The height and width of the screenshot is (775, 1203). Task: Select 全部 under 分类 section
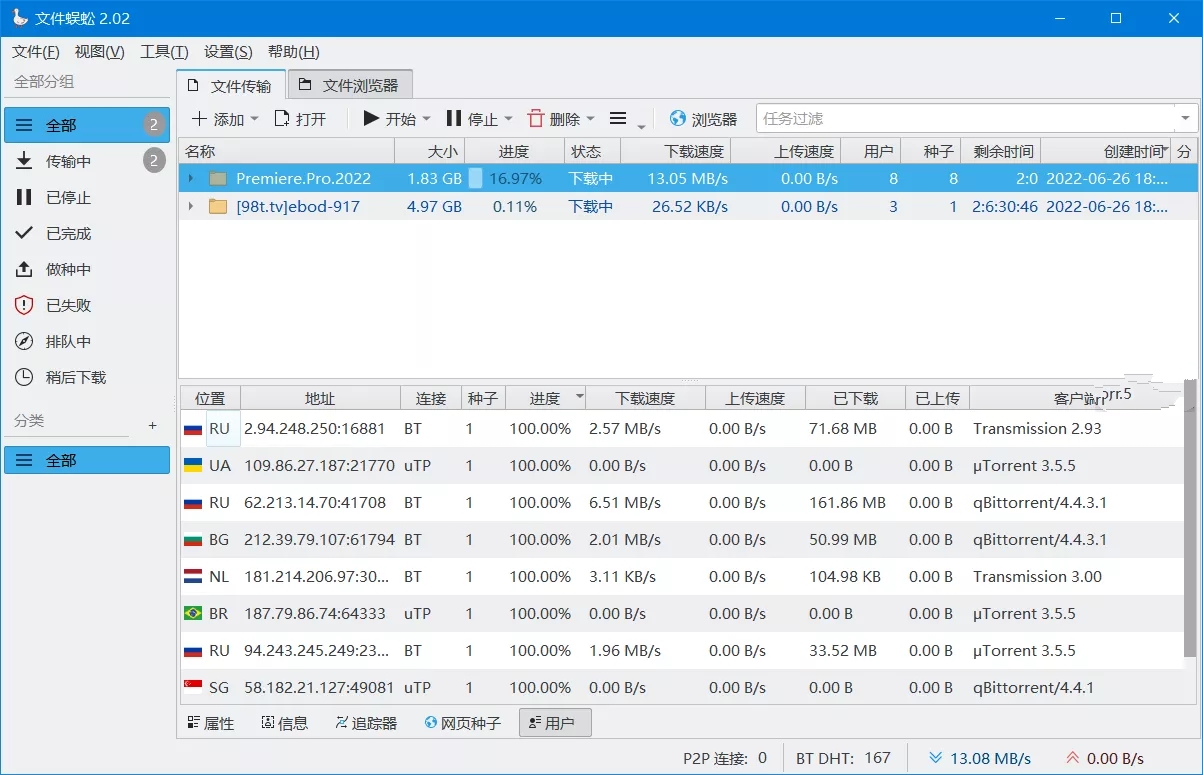pos(87,460)
